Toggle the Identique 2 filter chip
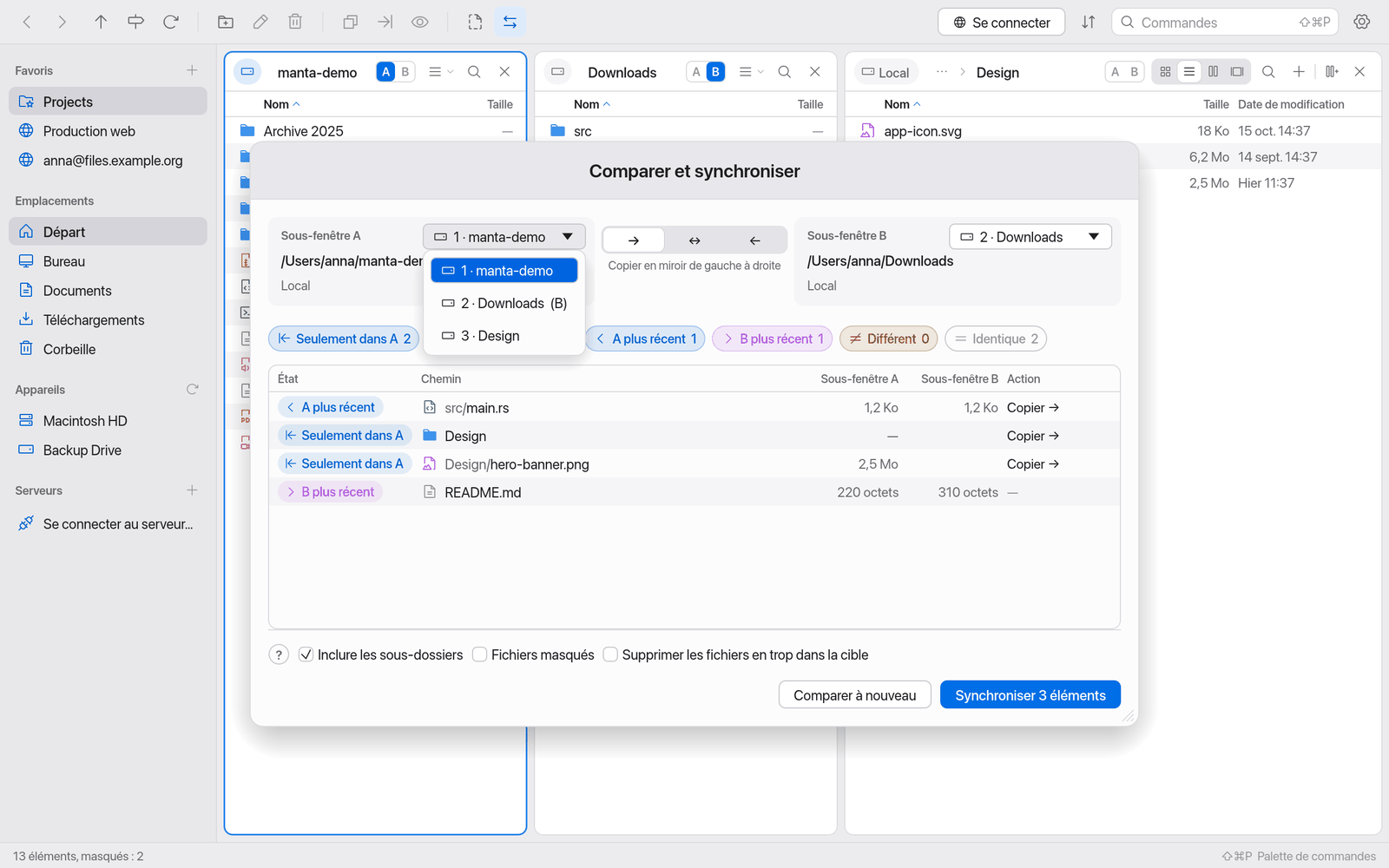Screen dimensions: 1389x868 [x=996, y=339]
